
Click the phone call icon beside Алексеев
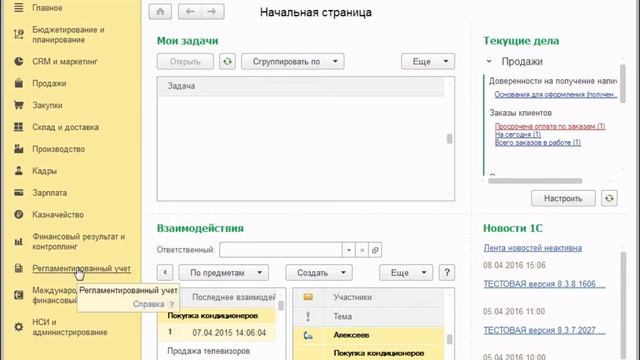tap(308, 336)
